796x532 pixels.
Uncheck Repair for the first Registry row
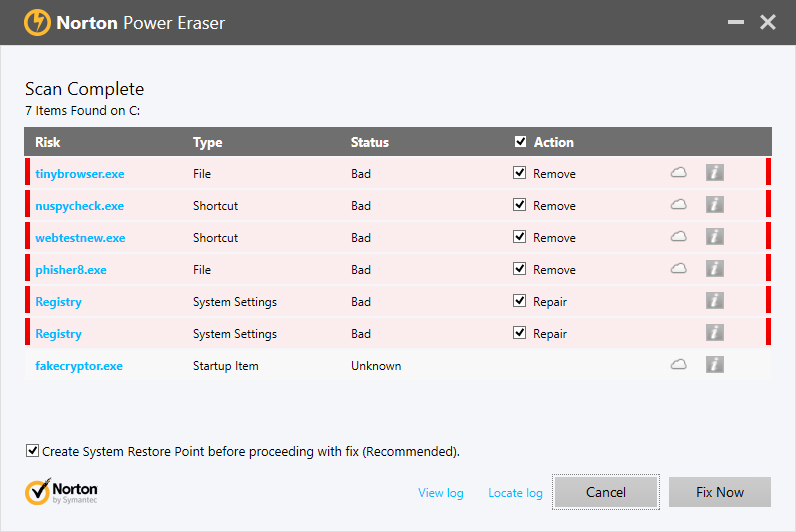point(519,301)
